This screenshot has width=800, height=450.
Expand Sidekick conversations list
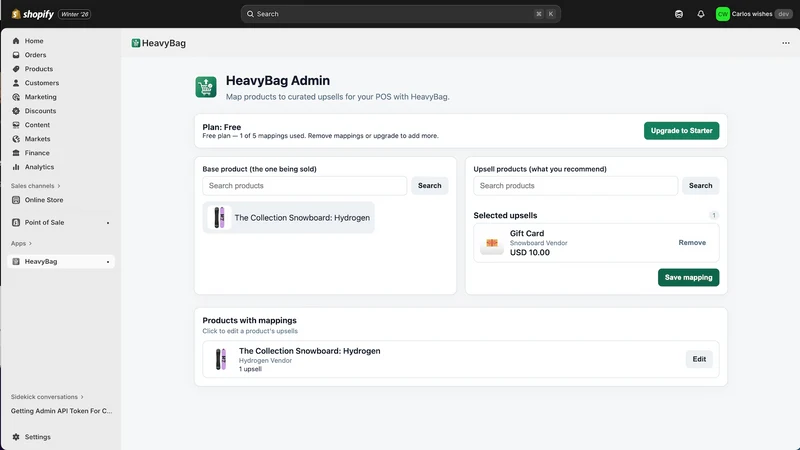point(47,396)
